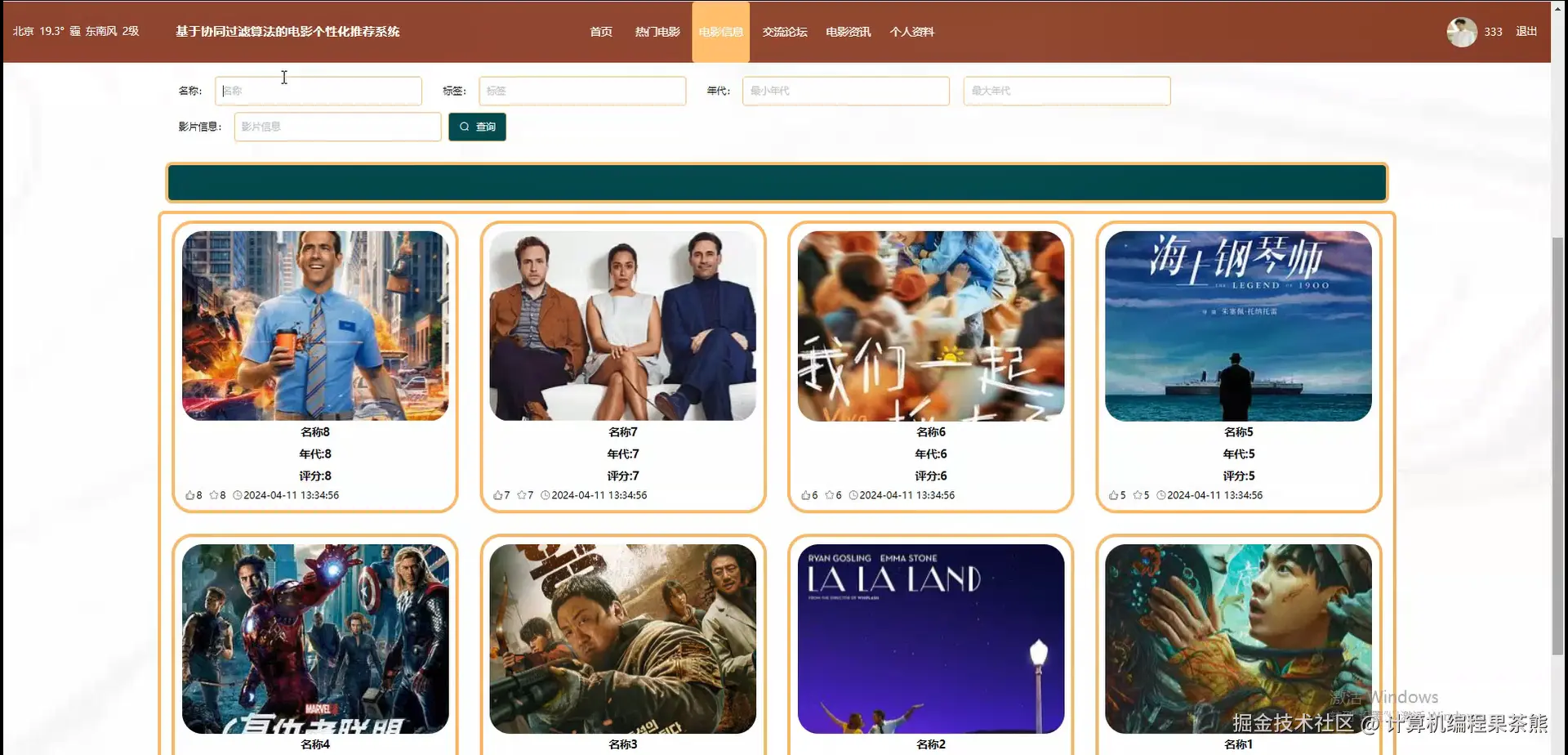Click the text 年代:5
1568x755 pixels.
pos(1238,454)
